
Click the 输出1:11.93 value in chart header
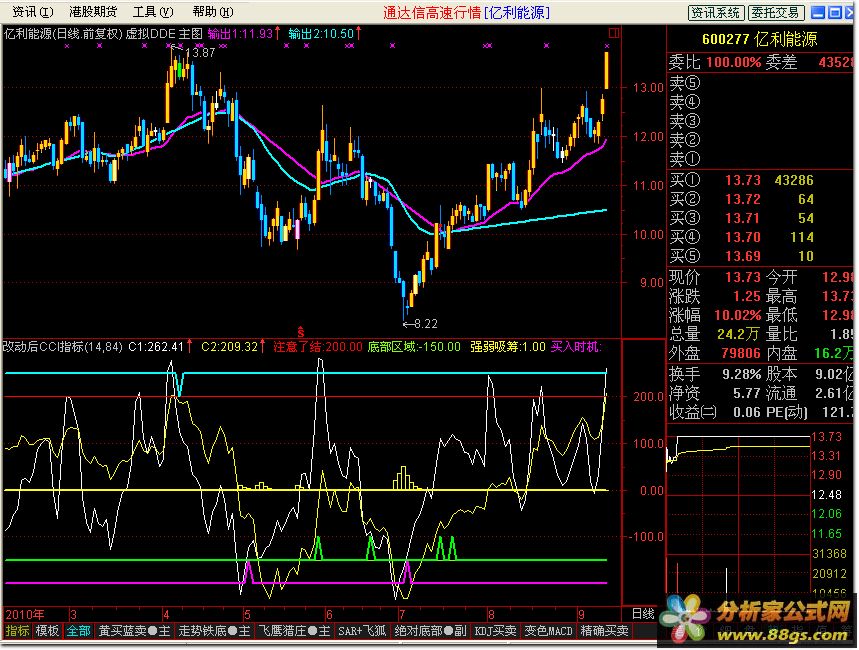coord(240,33)
